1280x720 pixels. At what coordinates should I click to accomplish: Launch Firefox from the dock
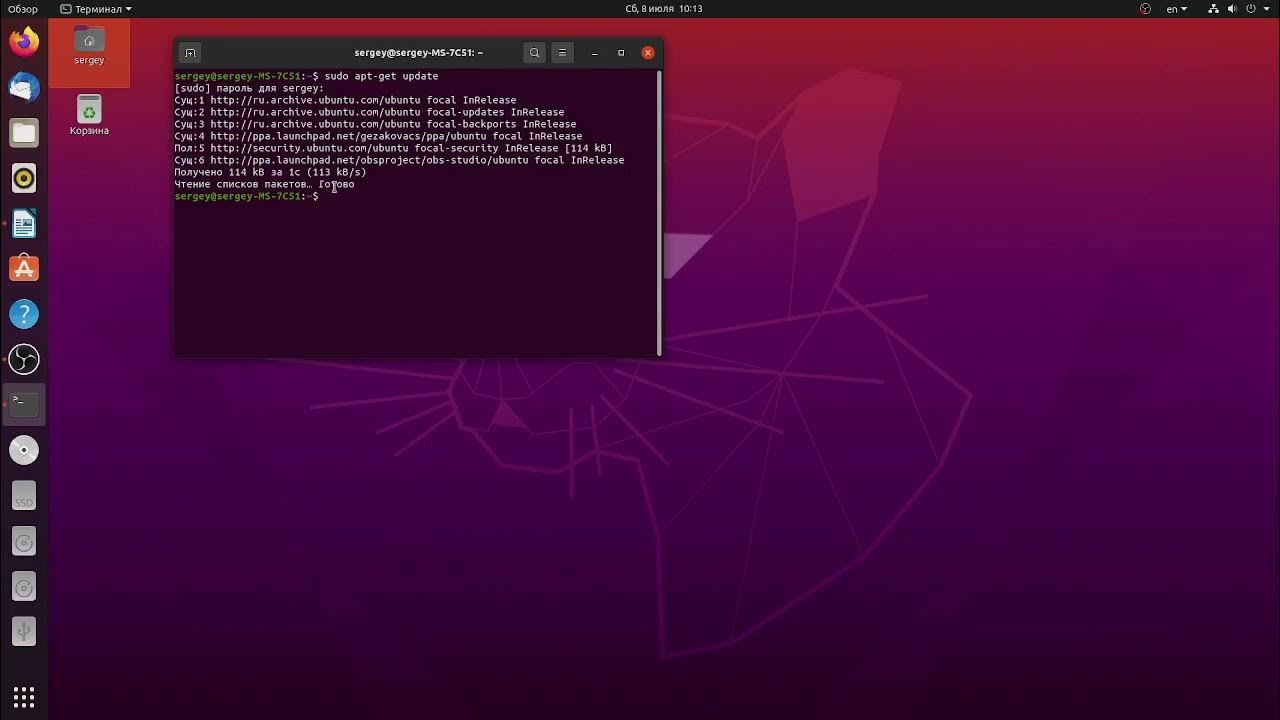click(24, 42)
